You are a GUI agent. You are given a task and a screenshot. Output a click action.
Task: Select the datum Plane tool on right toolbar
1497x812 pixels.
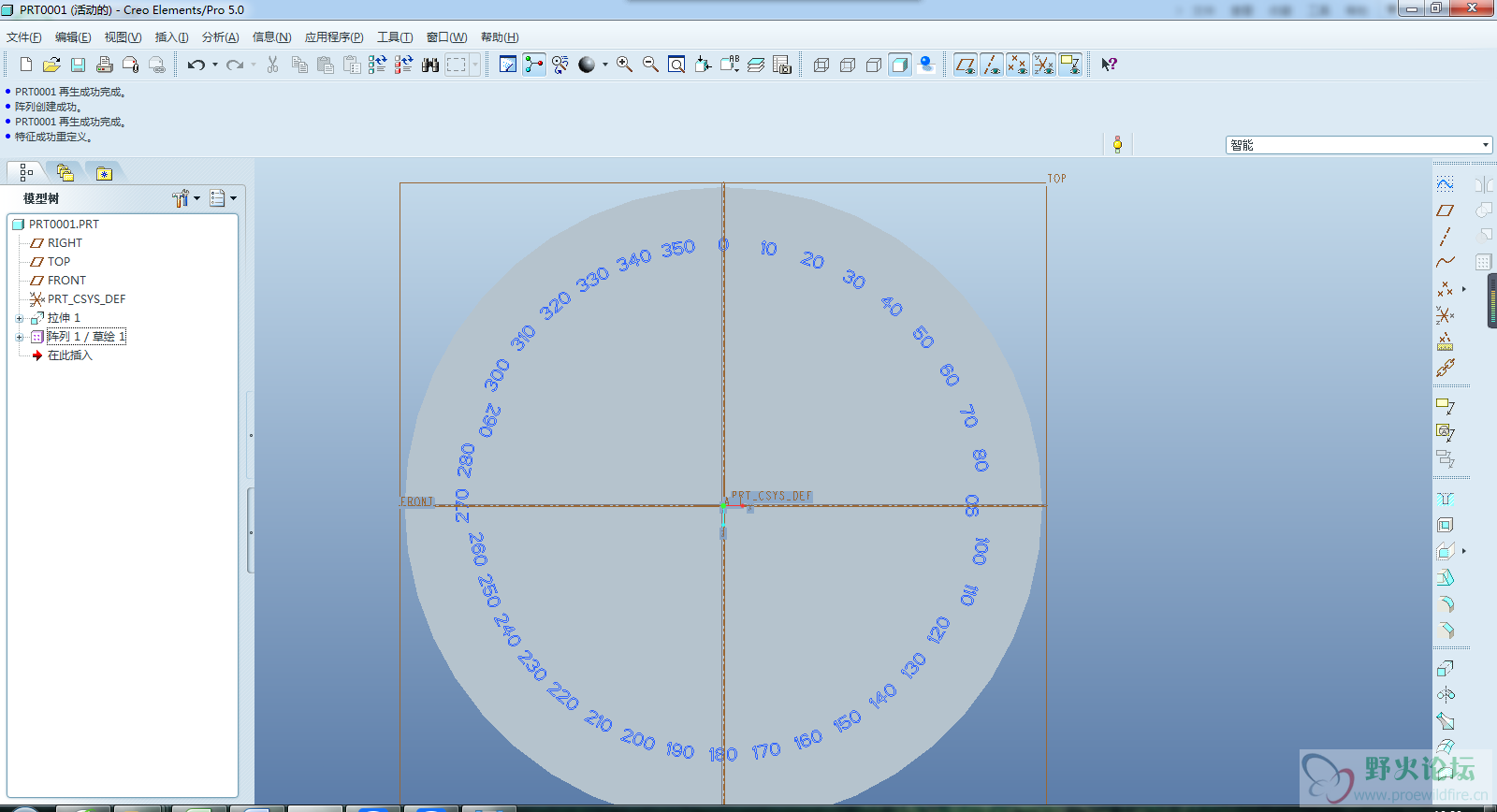click(1446, 210)
